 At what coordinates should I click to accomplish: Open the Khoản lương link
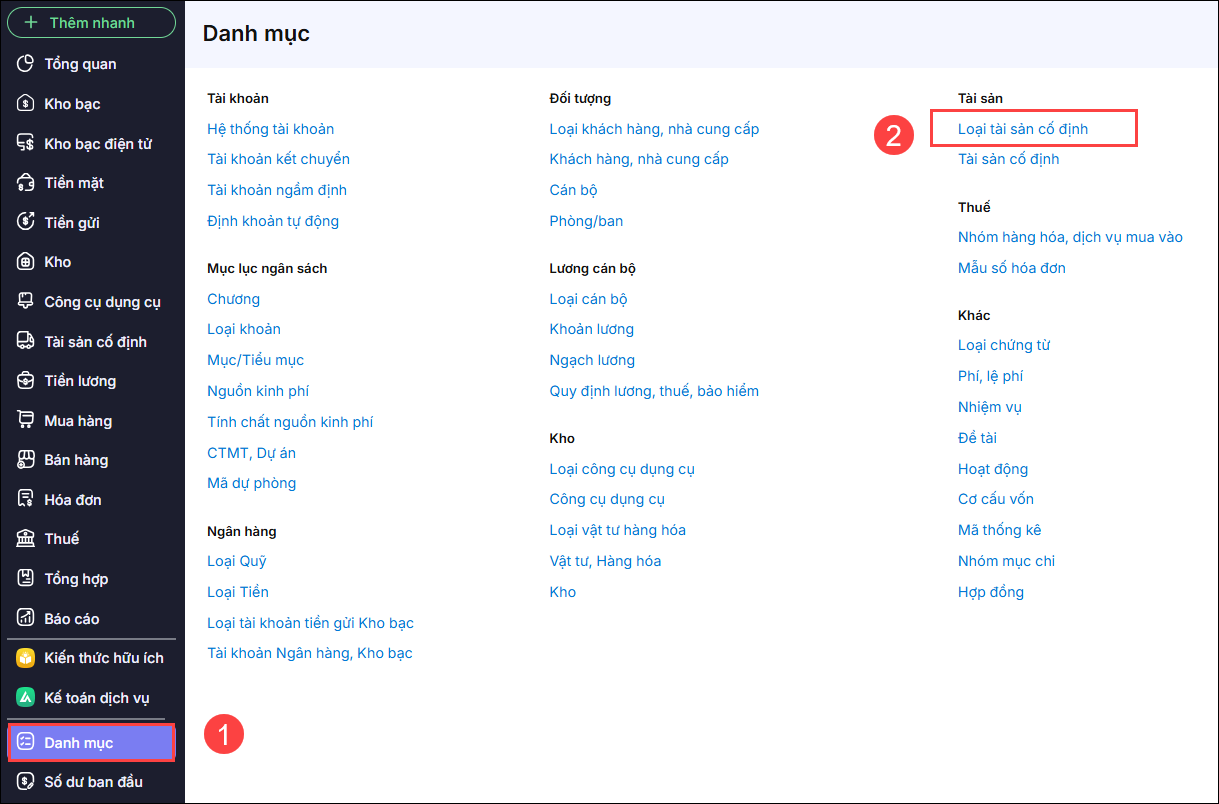pos(592,329)
